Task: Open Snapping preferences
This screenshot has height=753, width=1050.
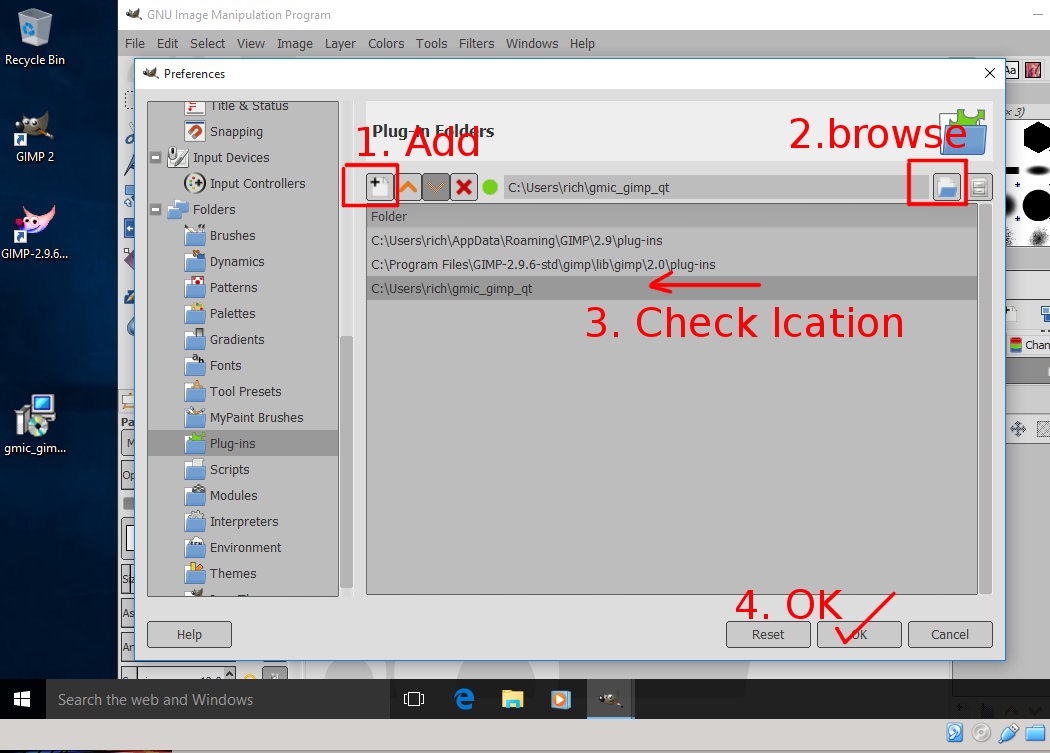Action: click(x=236, y=132)
